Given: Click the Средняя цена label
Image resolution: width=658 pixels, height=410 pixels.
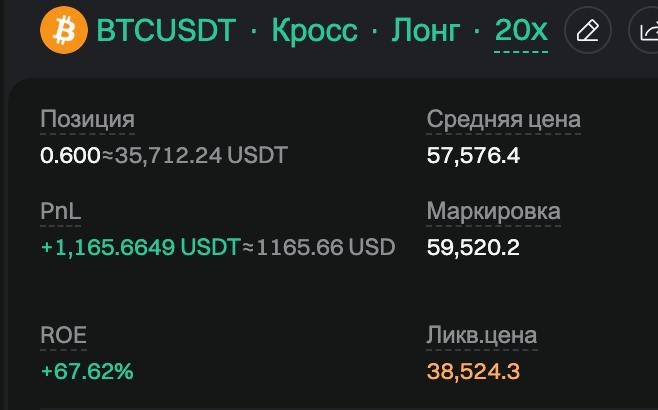Looking at the screenshot, I should pyautogui.click(x=503, y=120).
